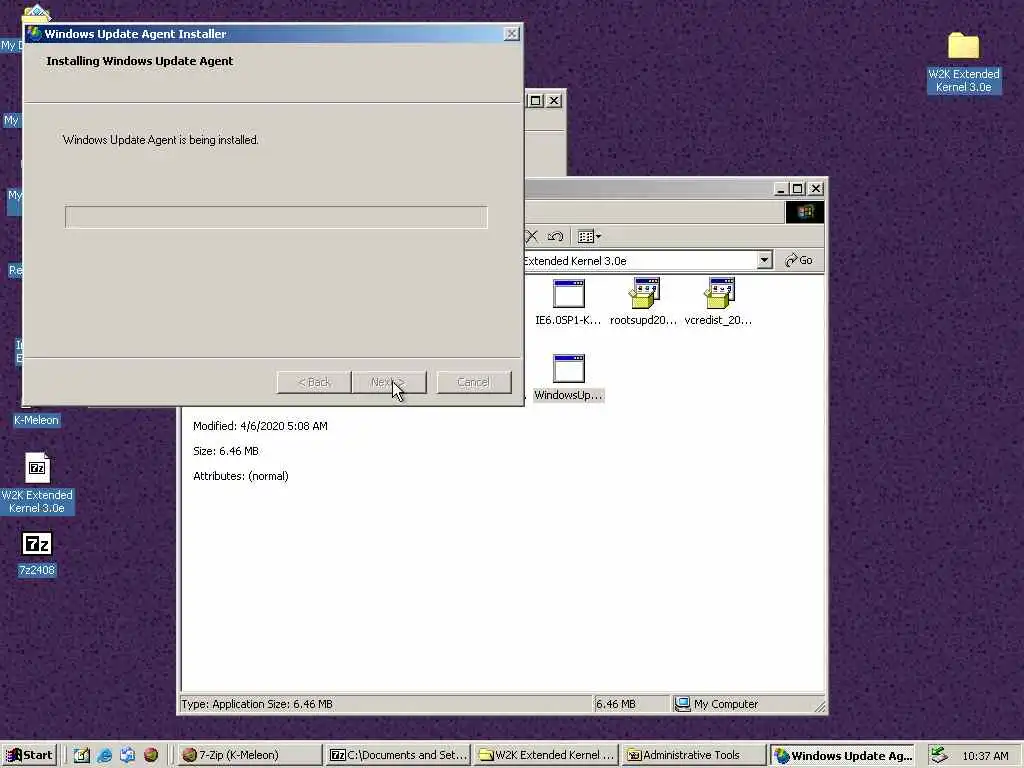This screenshot has height=768, width=1024.
Task: Switch to 7-Zip (K-Meleon) taskbar button
Action: tap(250, 755)
